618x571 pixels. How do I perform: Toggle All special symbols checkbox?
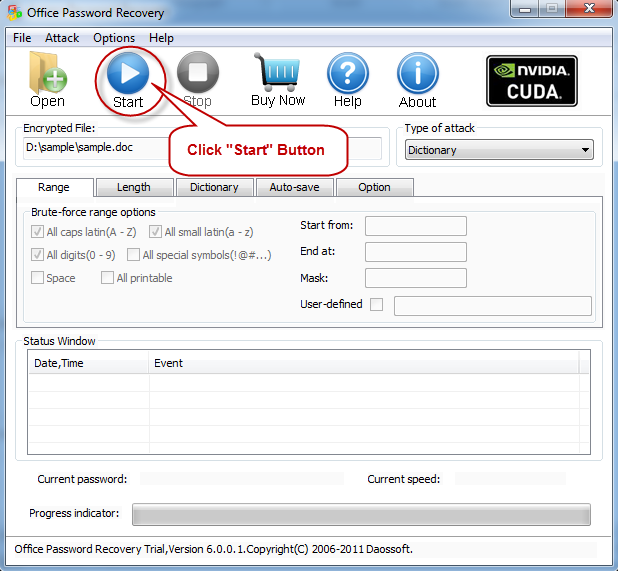click(133, 255)
